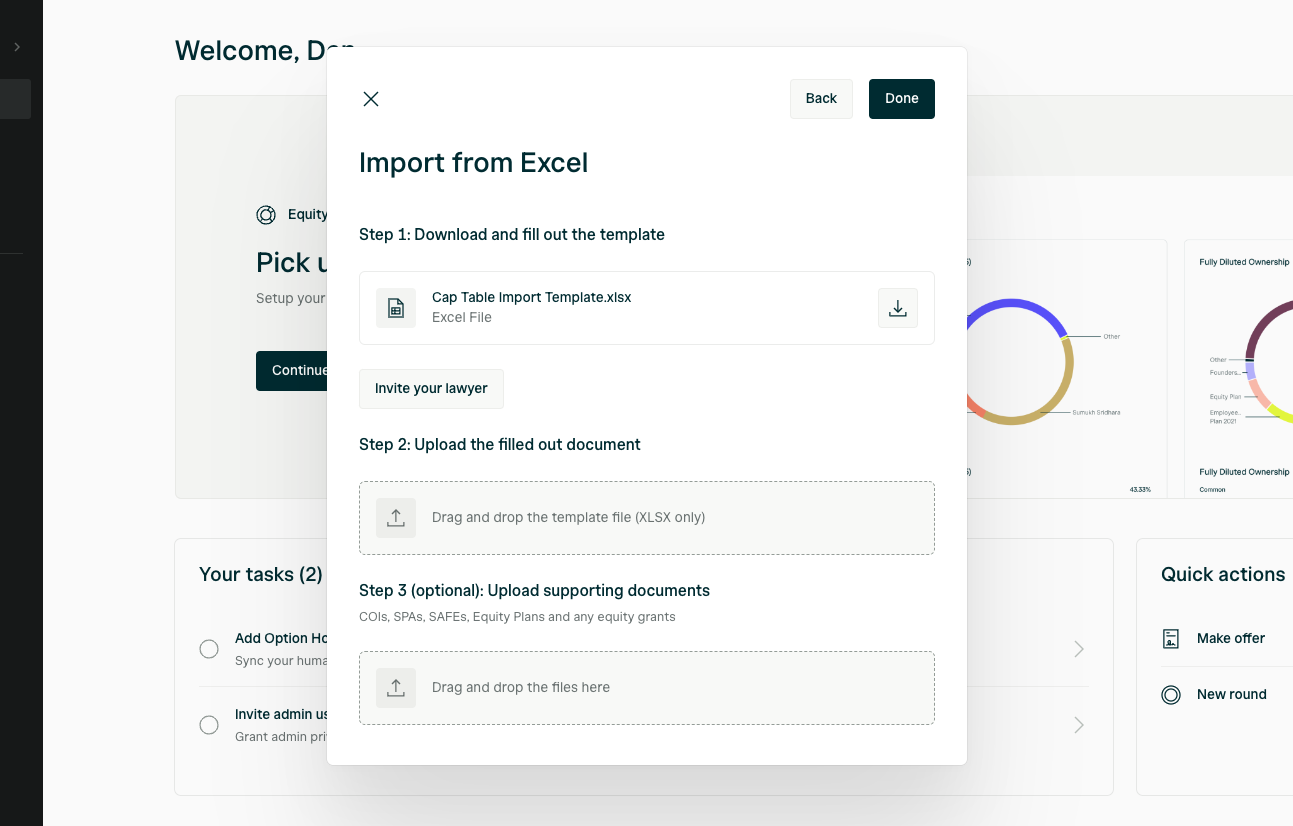Click the Excel file spreadsheet icon
Image resolution: width=1293 pixels, height=826 pixels.
coord(396,308)
